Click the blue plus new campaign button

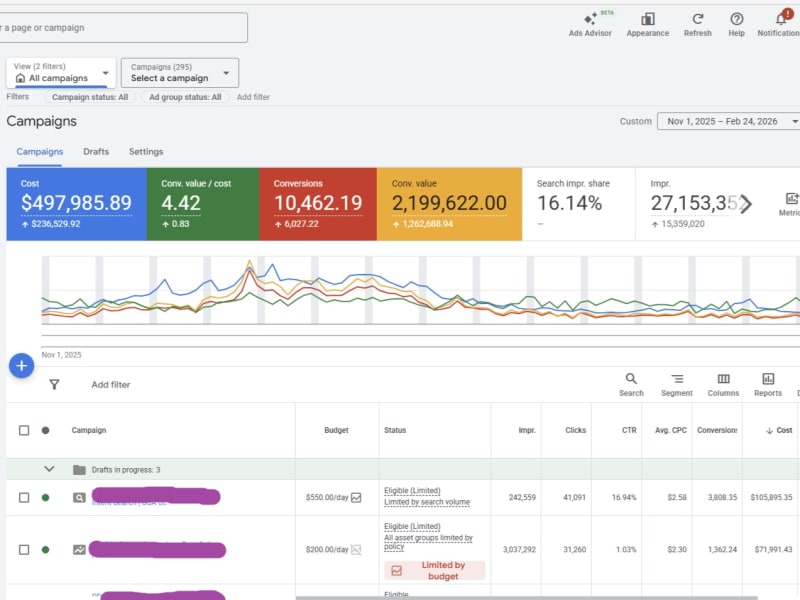click(21, 365)
